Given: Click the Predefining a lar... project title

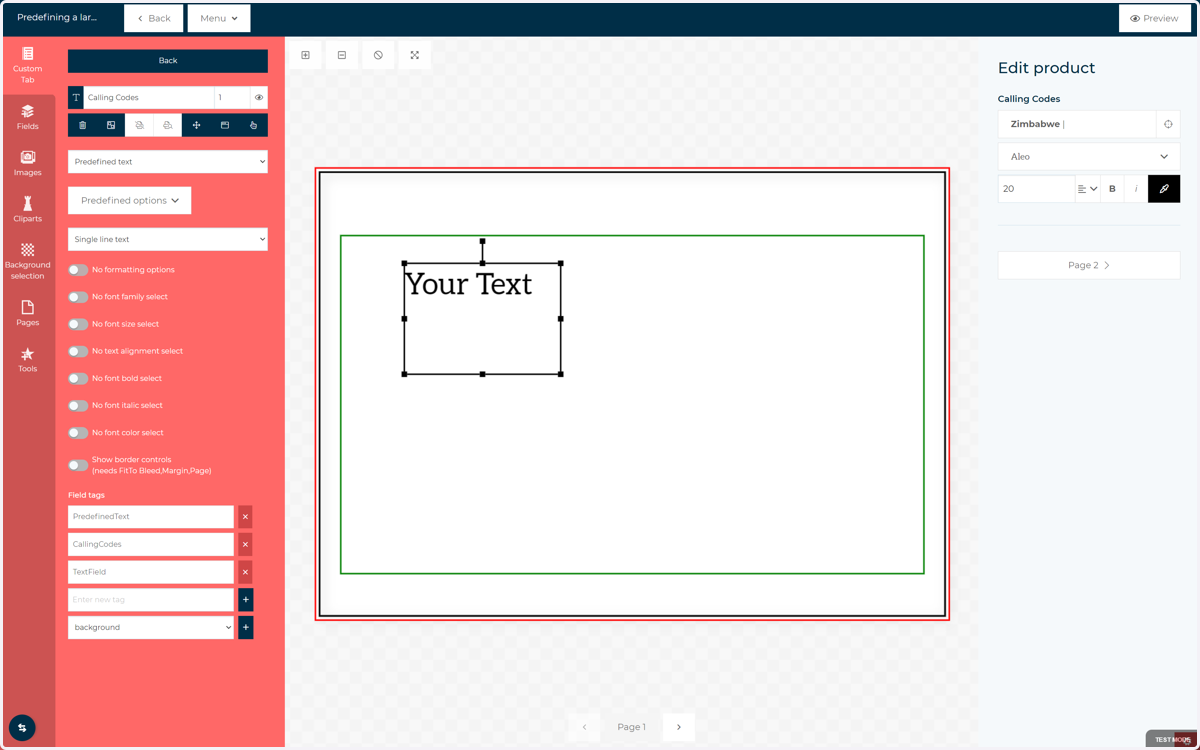Looking at the screenshot, I should point(57,18).
